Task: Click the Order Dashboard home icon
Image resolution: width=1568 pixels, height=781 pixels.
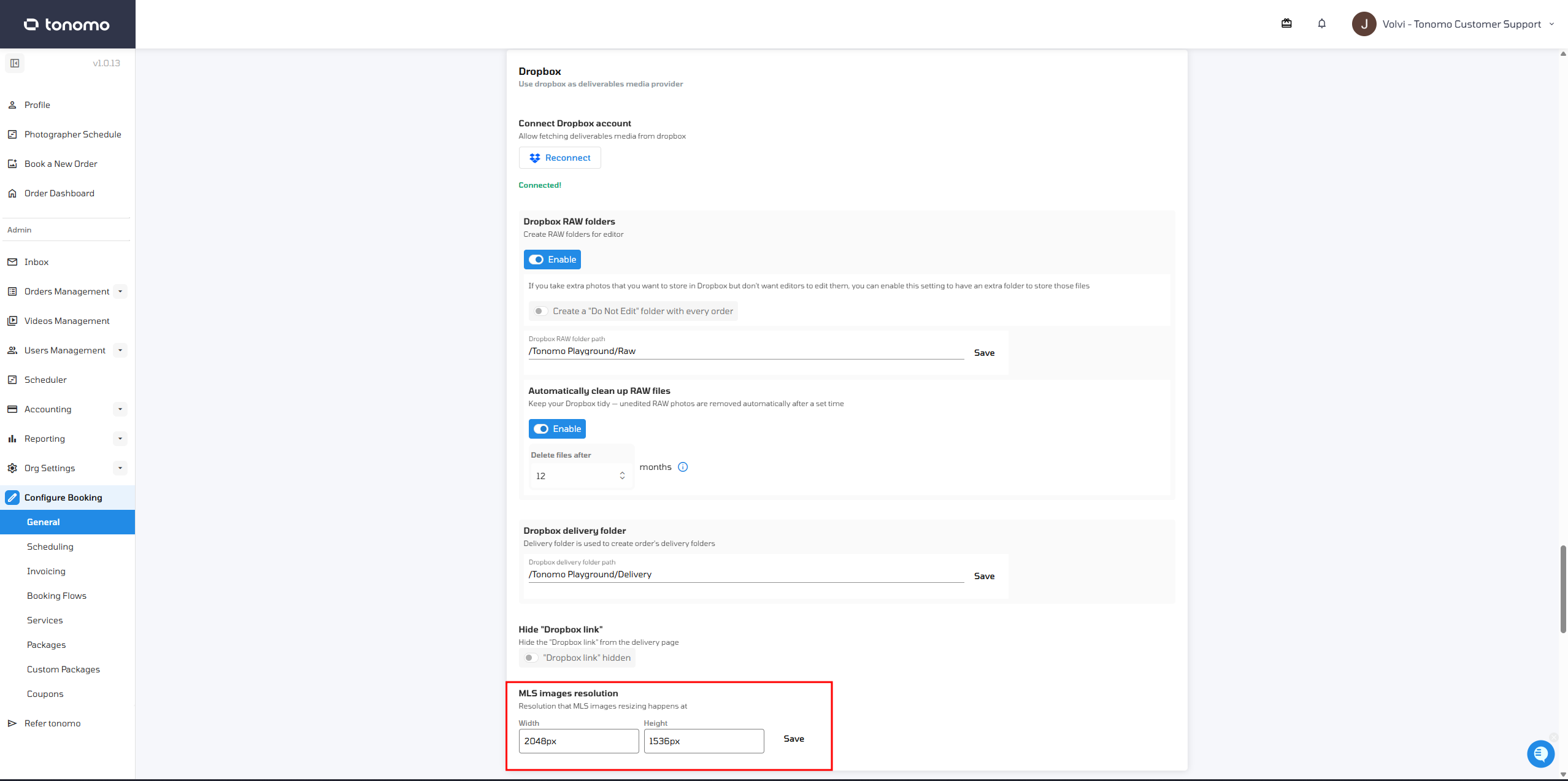Action: [x=12, y=193]
